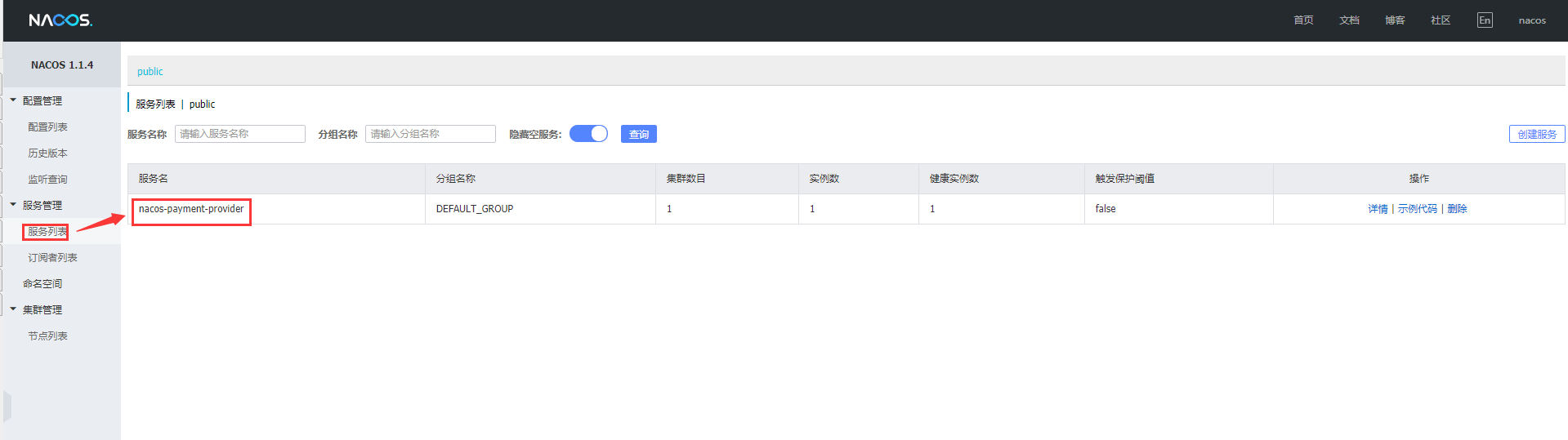
Task: Click 删除 for nacos-payment-provider
Action: click(x=1457, y=209)
